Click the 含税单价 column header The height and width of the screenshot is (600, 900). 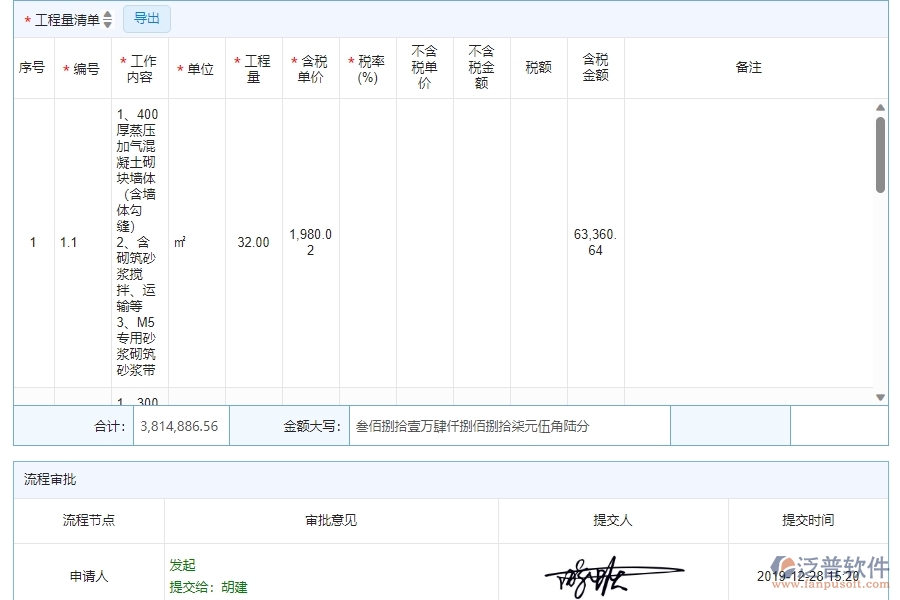pyautogui.click(x=310, y=68)
